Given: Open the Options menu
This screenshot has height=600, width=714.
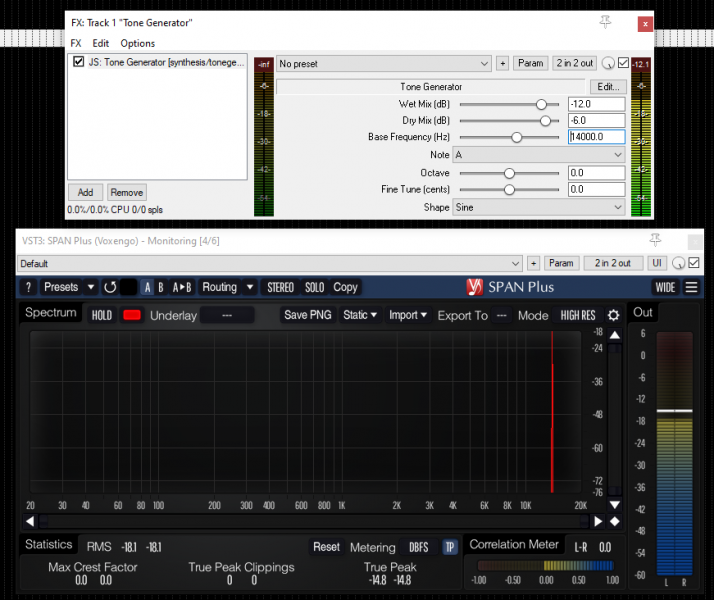Looking at the screenshot, I should point(138,43).
